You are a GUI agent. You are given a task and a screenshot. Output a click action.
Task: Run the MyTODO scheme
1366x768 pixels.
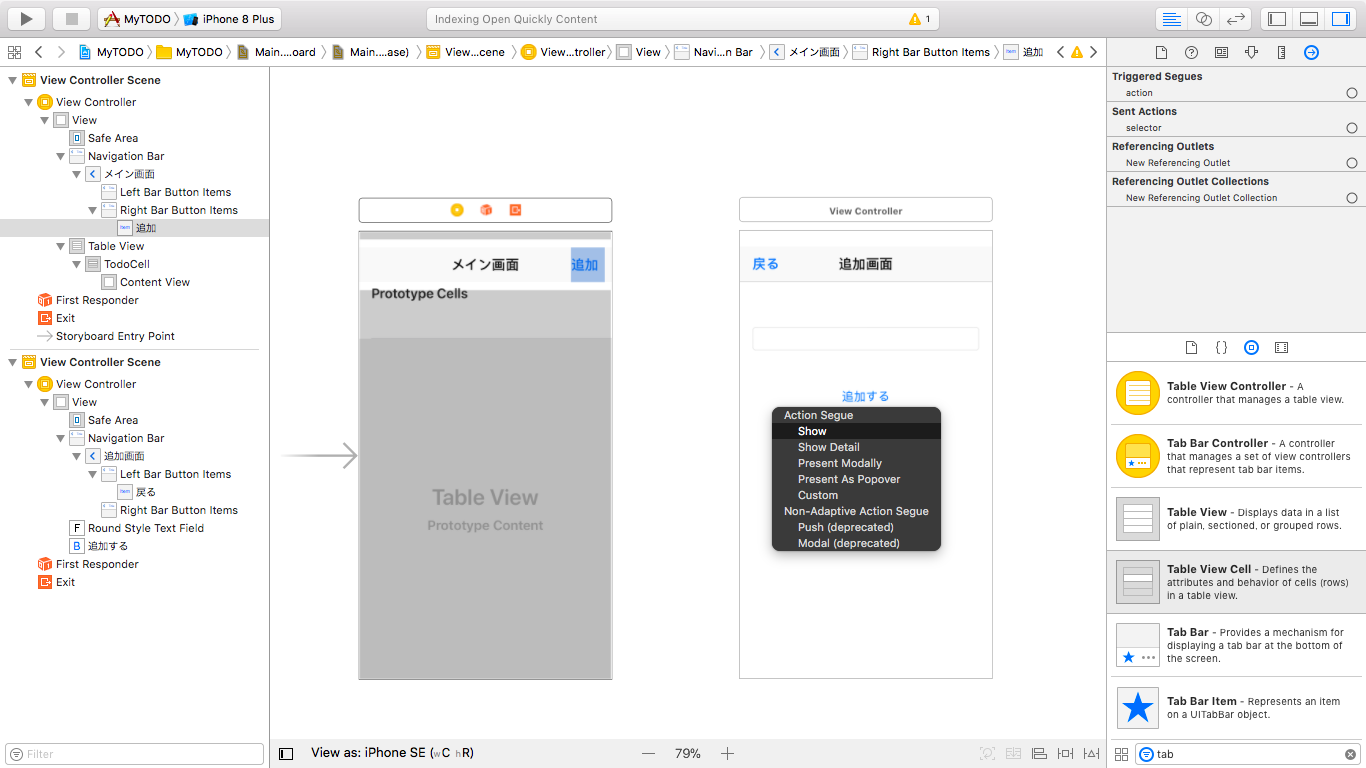tap(24, 18)
